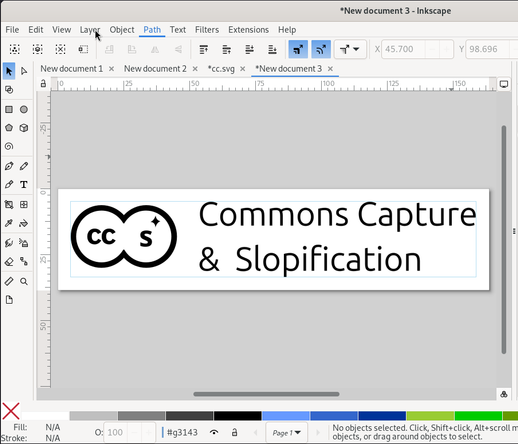Select the Text tool
This screenshot has height=444, width=518.
[24, 184]
